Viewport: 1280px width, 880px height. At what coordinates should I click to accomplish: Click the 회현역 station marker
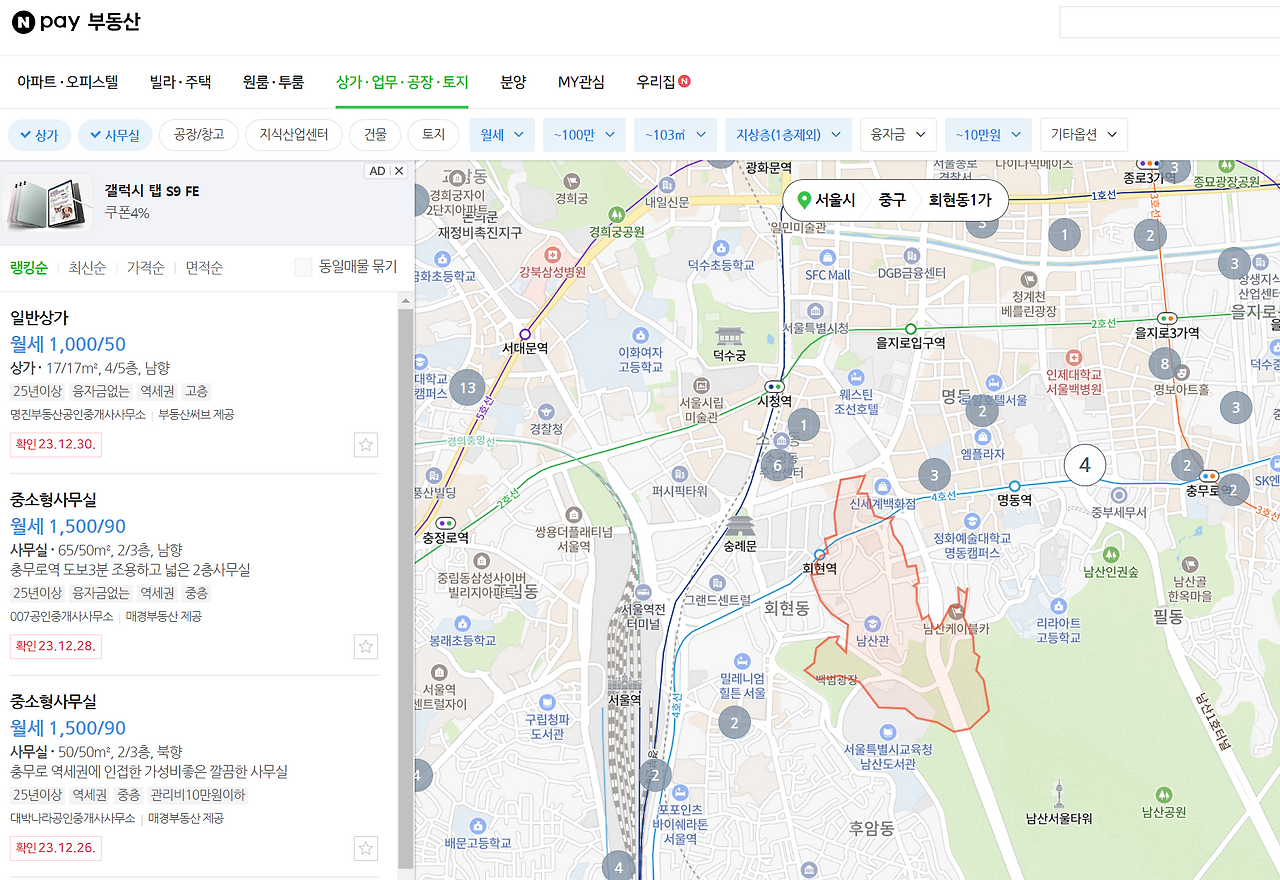point(820,554)
